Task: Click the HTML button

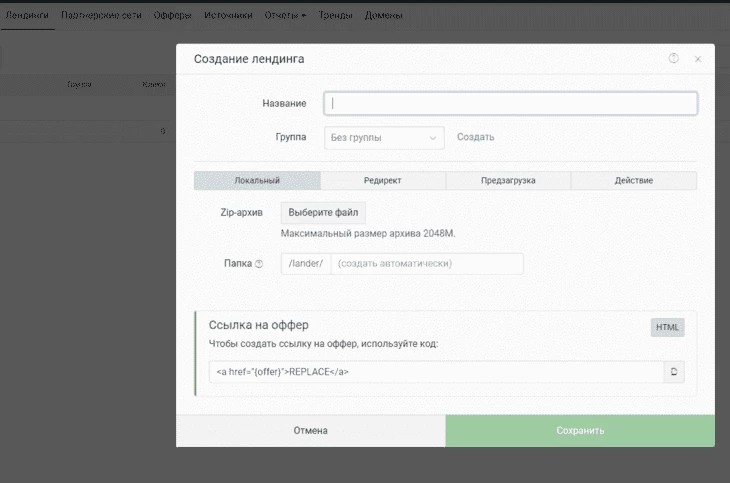Action: [x=667, y=327]
